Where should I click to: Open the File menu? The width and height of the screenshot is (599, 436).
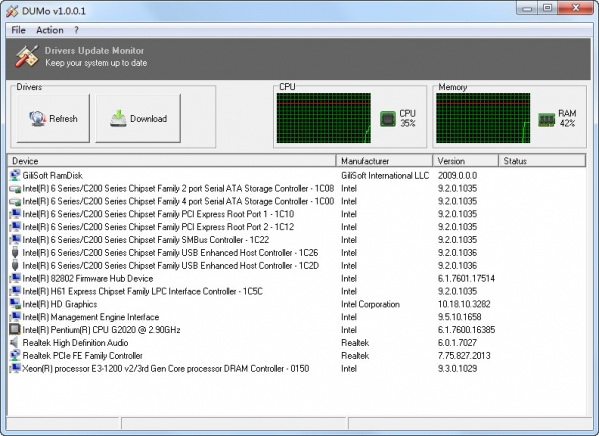point(18,30)
